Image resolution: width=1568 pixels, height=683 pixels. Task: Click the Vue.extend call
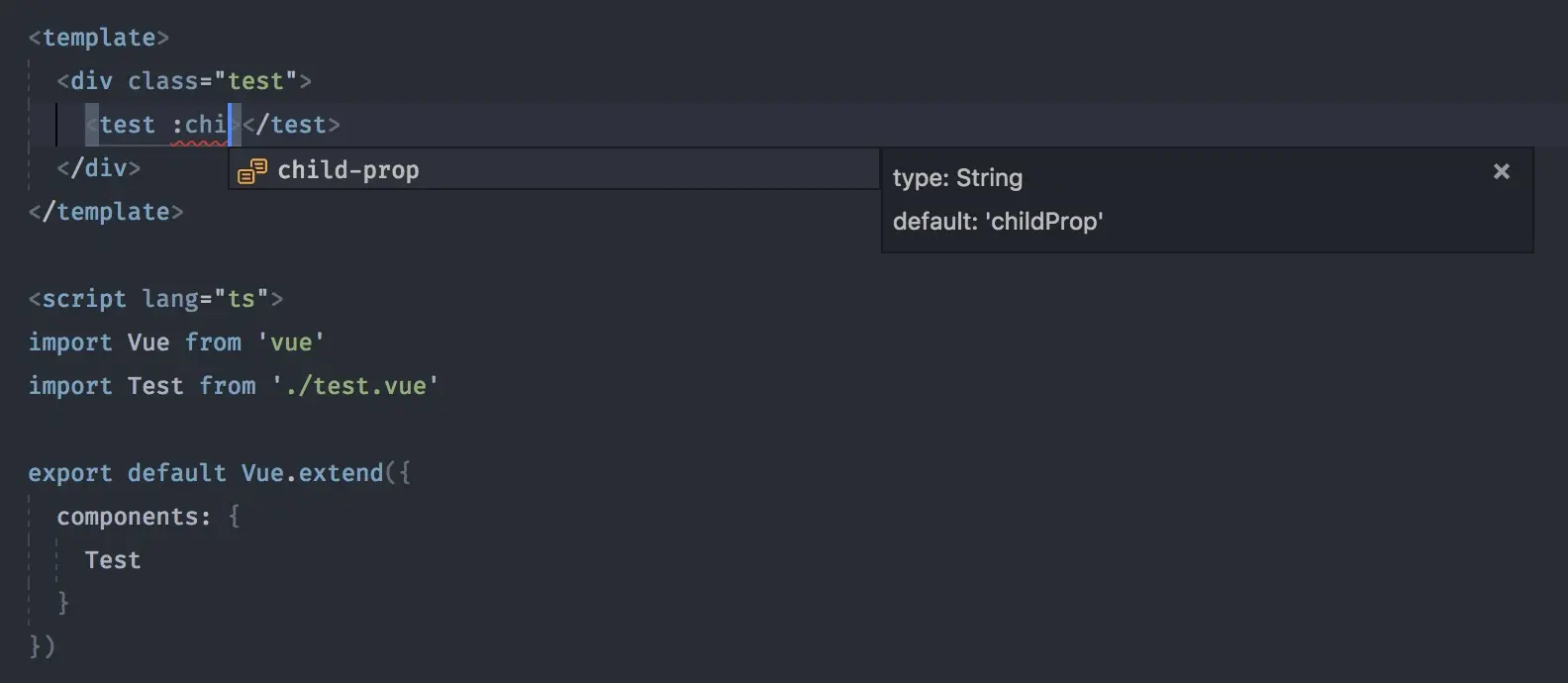(x=312, y=473)
